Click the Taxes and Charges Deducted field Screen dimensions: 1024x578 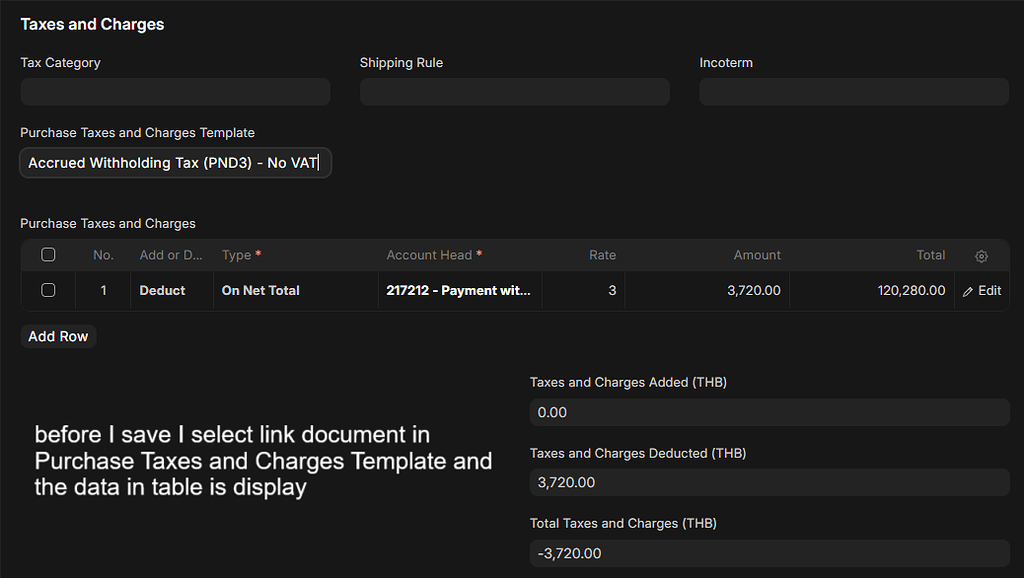tap(769, 483)
